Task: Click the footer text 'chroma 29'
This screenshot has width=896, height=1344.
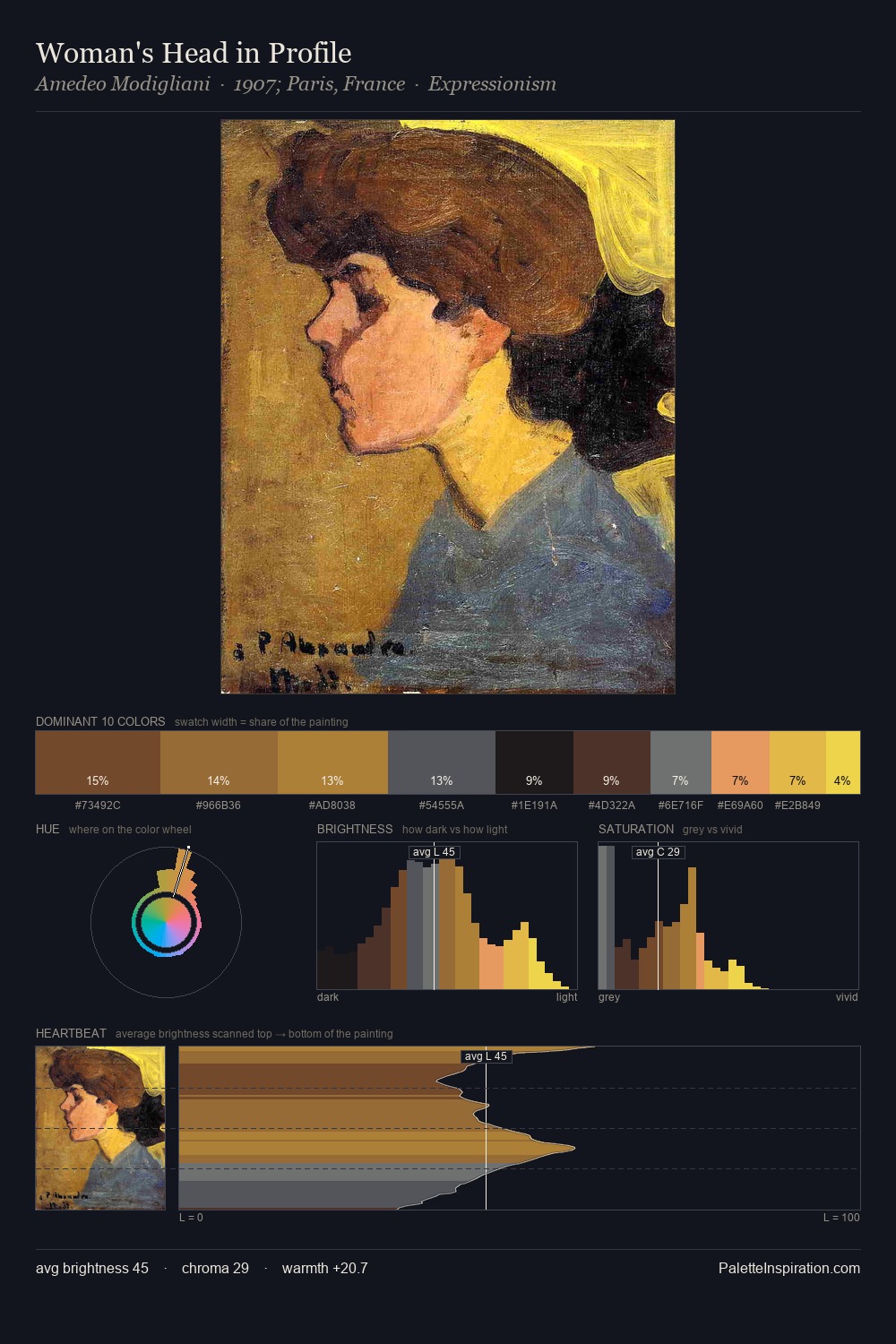Action: click(215, 1268)
